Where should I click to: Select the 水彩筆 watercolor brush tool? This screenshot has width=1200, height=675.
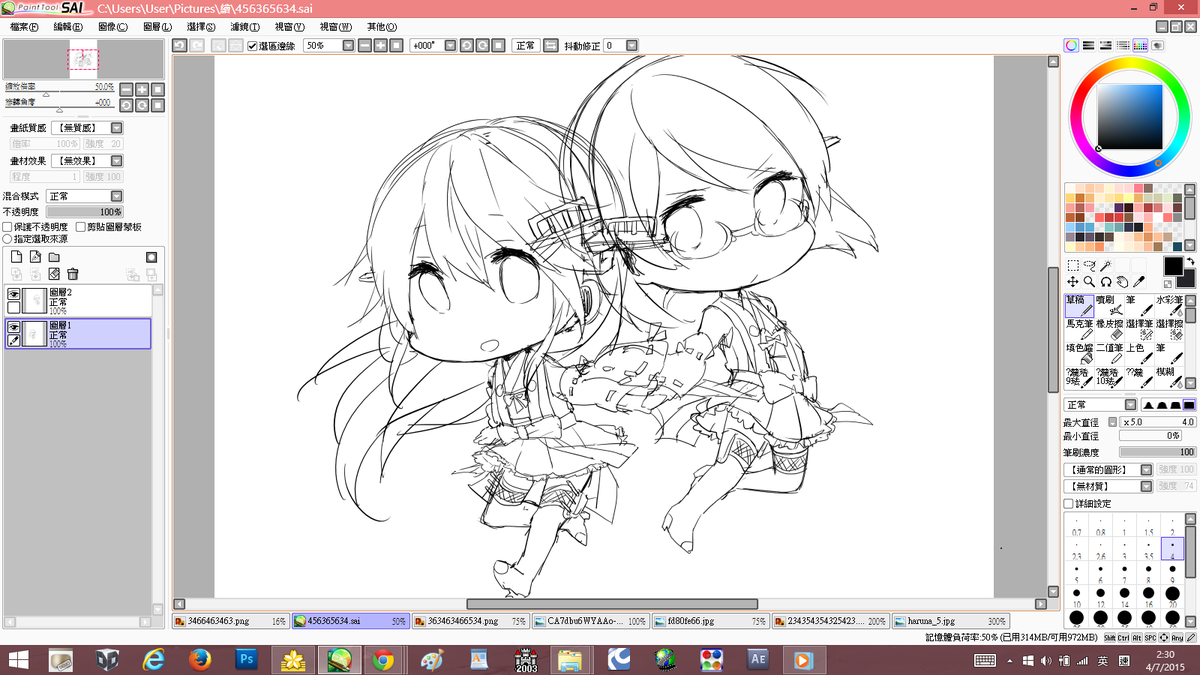pyautogui.click(x=1169, y=306)
